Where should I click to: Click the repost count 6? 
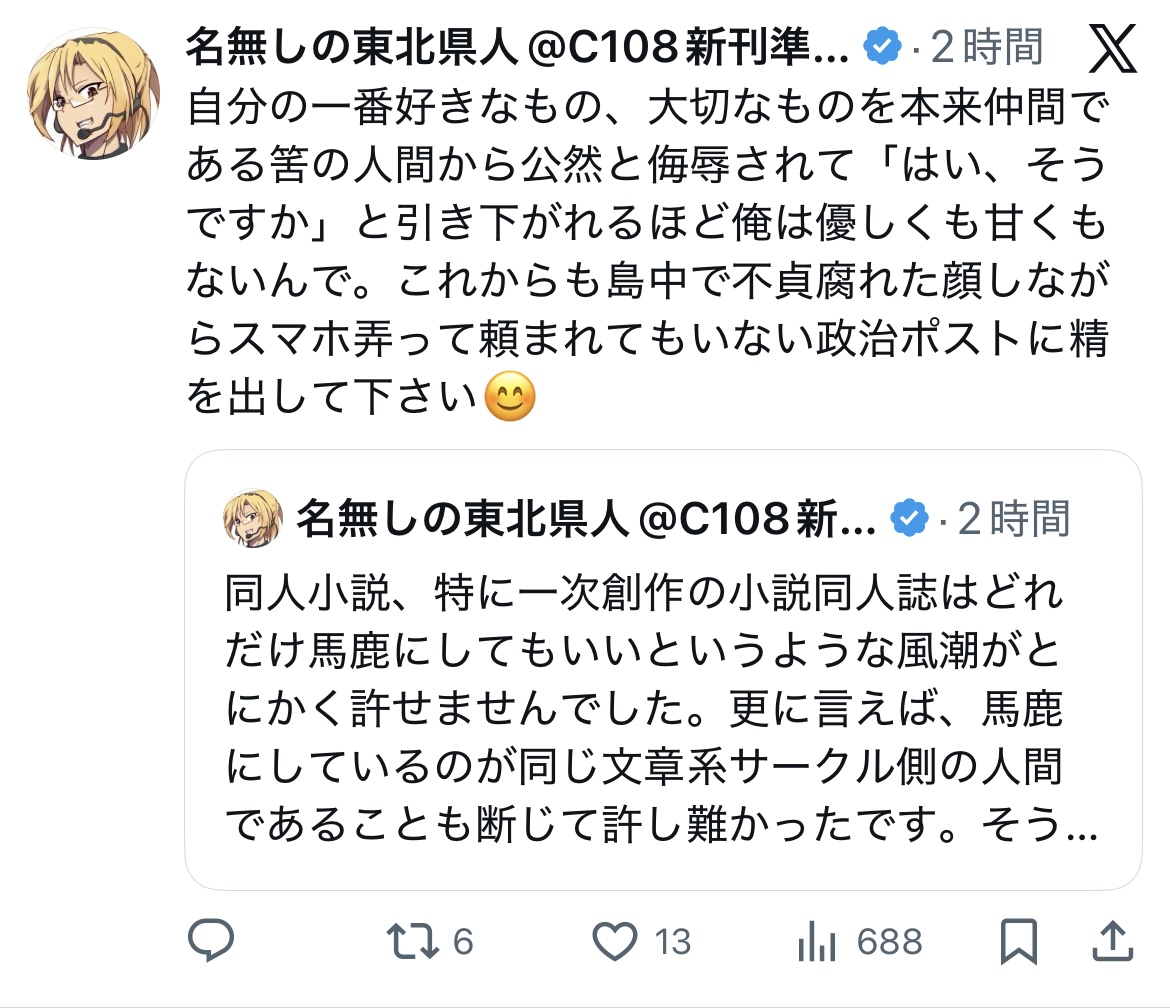(462, 941)
